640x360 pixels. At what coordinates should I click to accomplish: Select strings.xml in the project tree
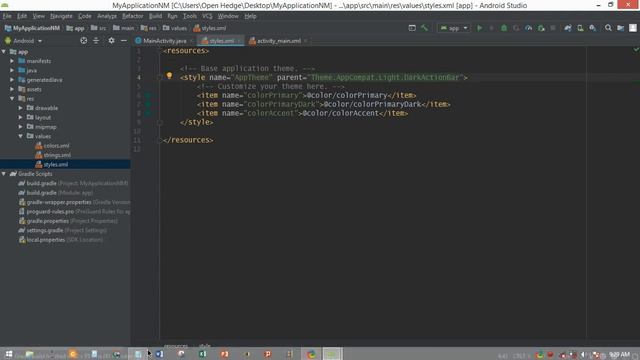click(x=57, y=155)
